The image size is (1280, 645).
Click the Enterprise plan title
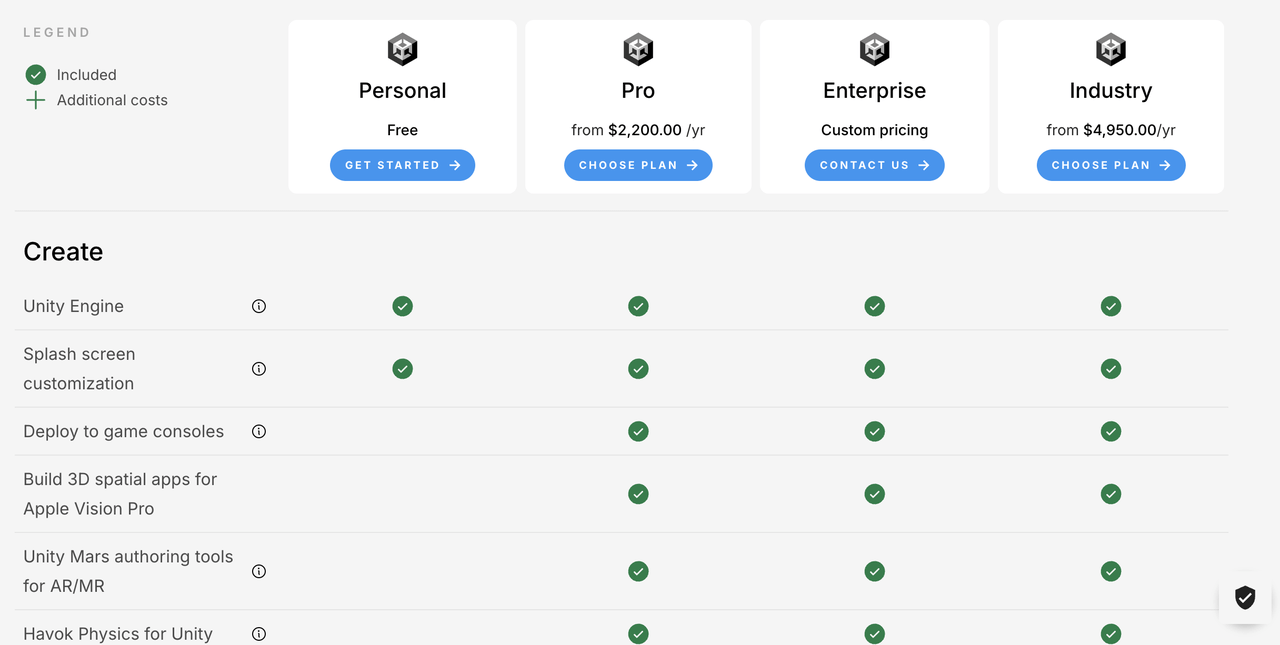pyautogui.click(x=874, y=91)
